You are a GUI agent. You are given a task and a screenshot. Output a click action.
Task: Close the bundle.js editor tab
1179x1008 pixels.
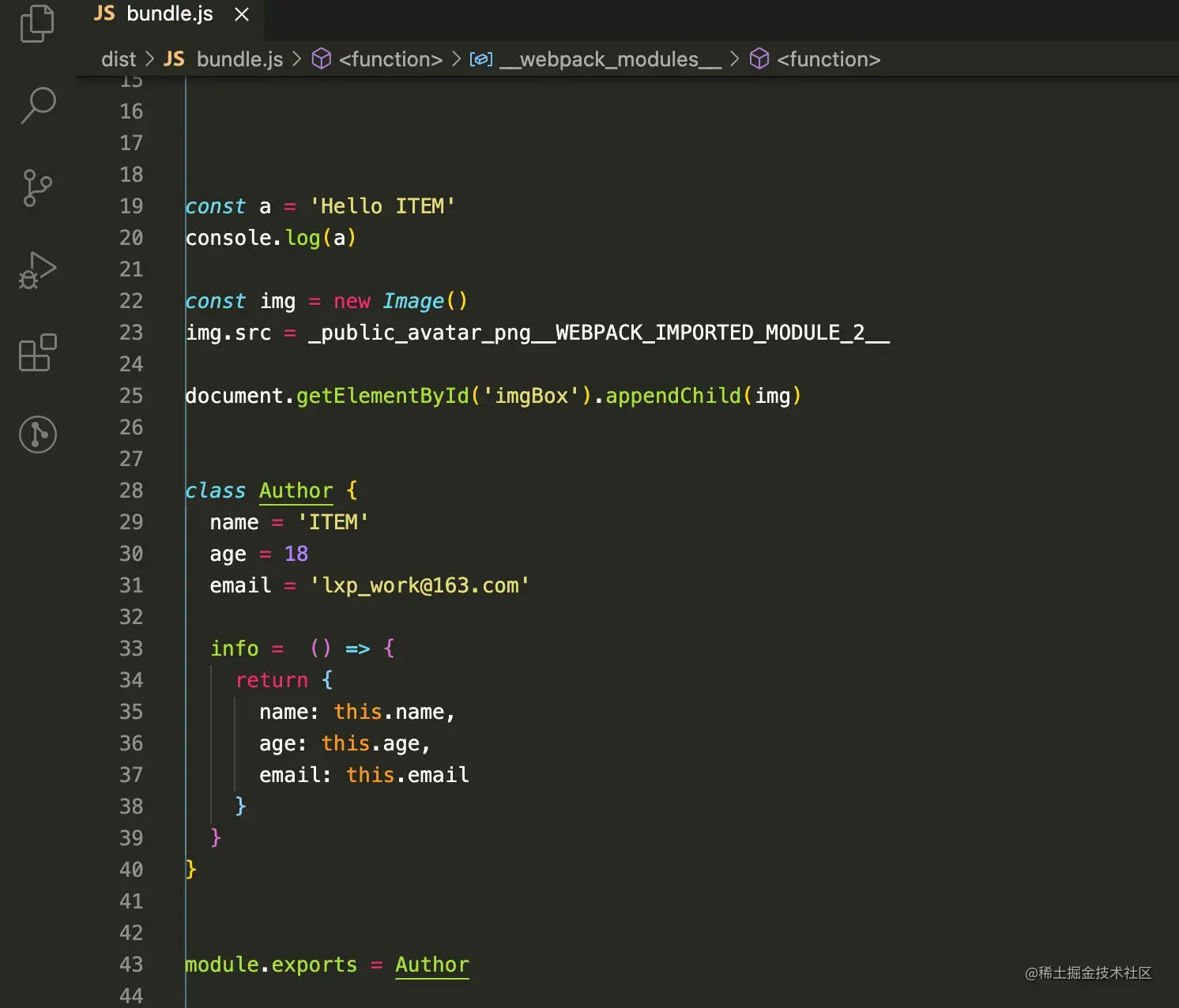pos(242,14)
